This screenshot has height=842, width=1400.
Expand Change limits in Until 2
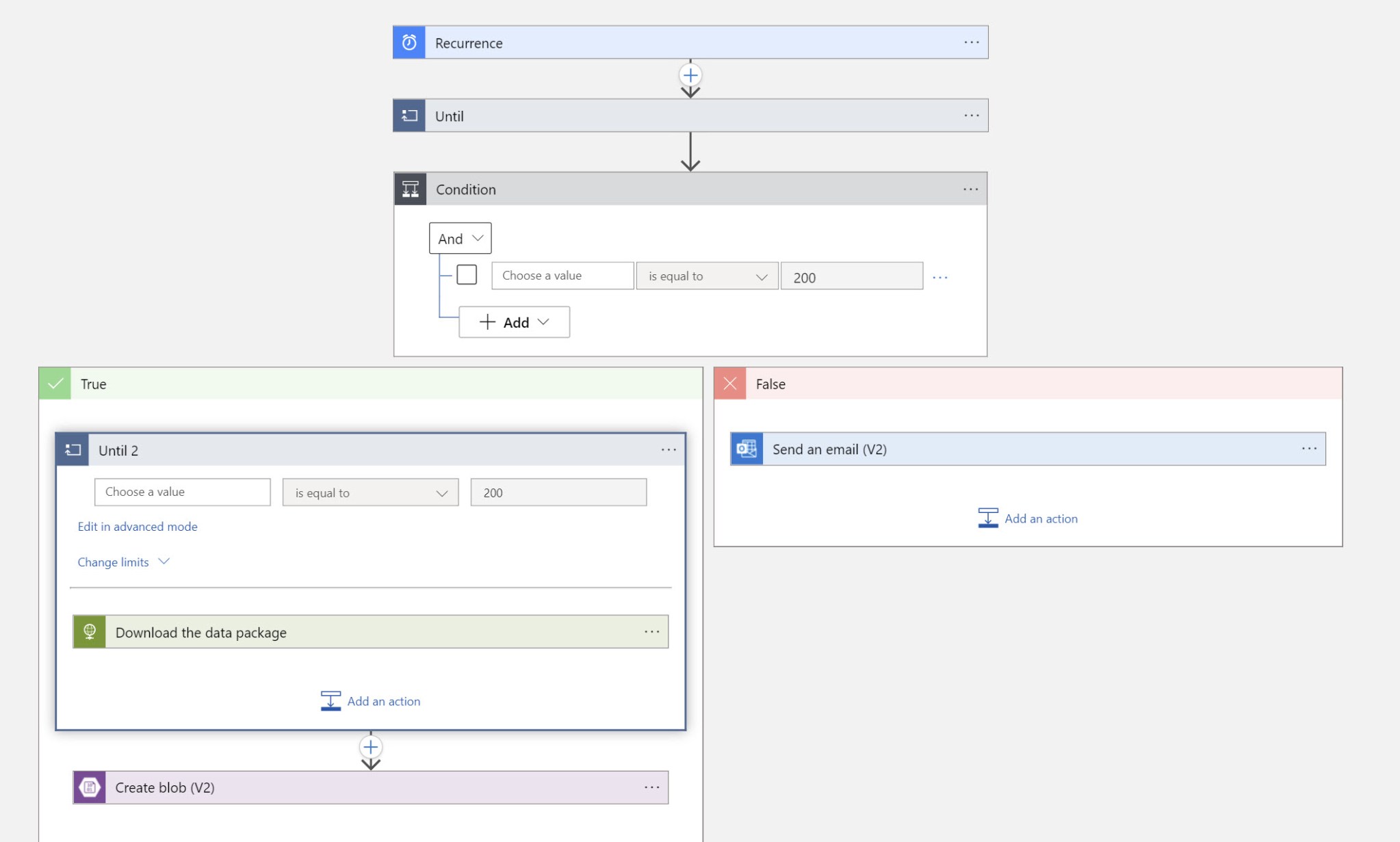tap(123, 562)
